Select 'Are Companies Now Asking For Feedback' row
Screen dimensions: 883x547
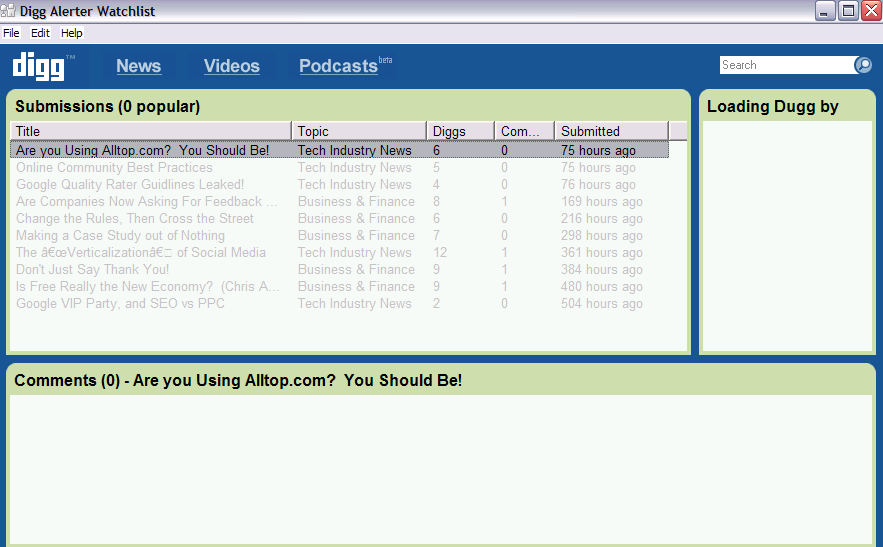coord(340,201)
